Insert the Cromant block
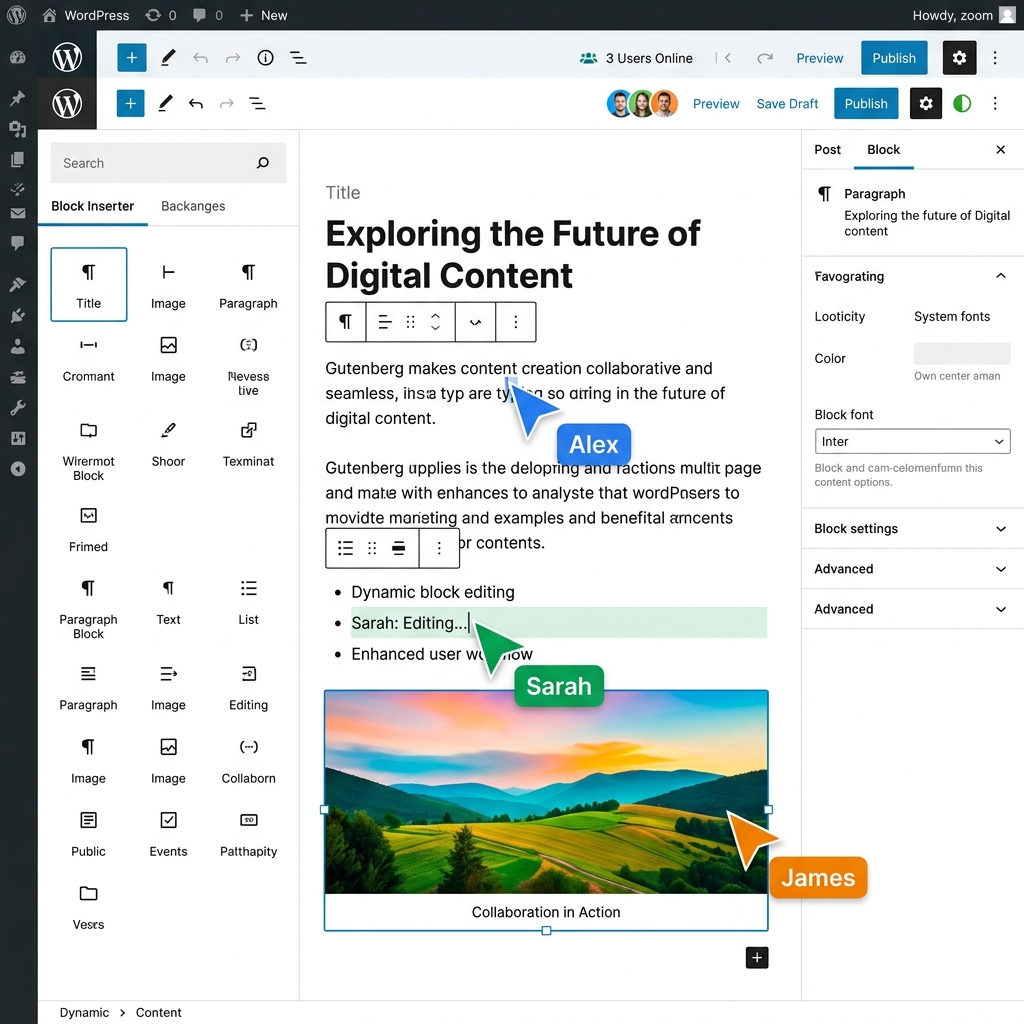 click(x=88, y=359)
